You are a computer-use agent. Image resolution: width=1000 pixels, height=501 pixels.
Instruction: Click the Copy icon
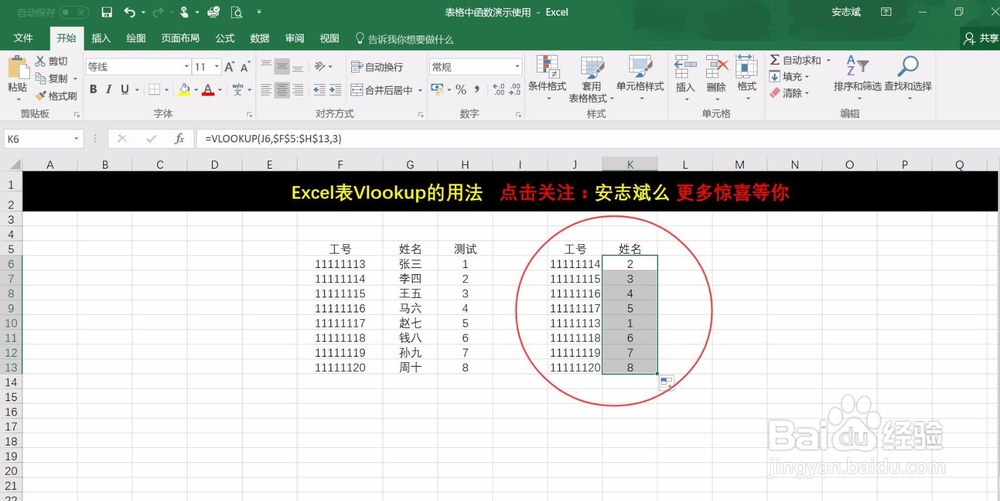pyautogui.click(x=41, y=78)
